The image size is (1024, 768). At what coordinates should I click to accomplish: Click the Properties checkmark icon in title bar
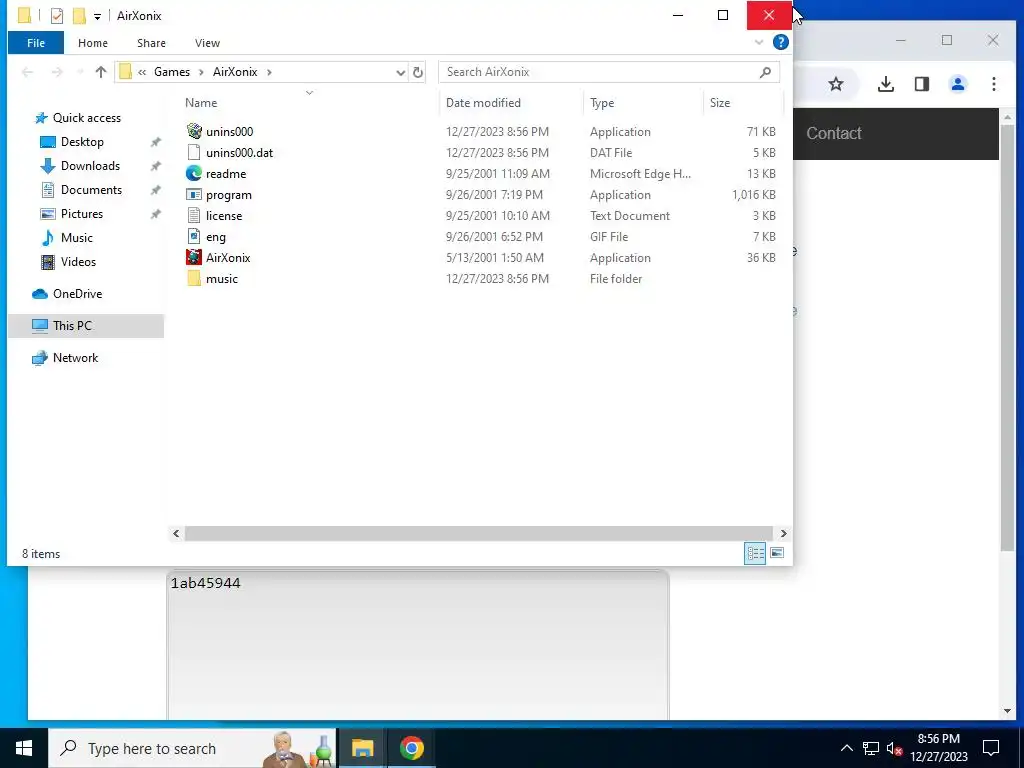(57, 15)
